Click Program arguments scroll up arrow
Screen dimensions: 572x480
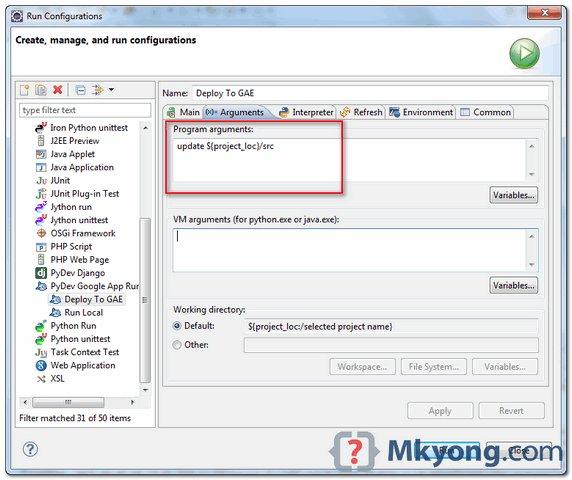tap(532, 146)
